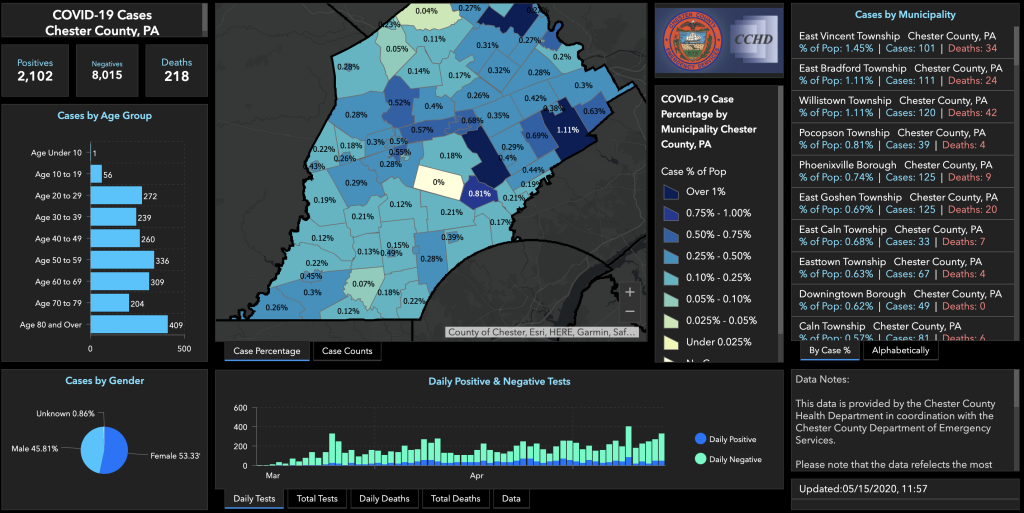Click the Under 0.025% legend swatch

[x=671, y=343]
